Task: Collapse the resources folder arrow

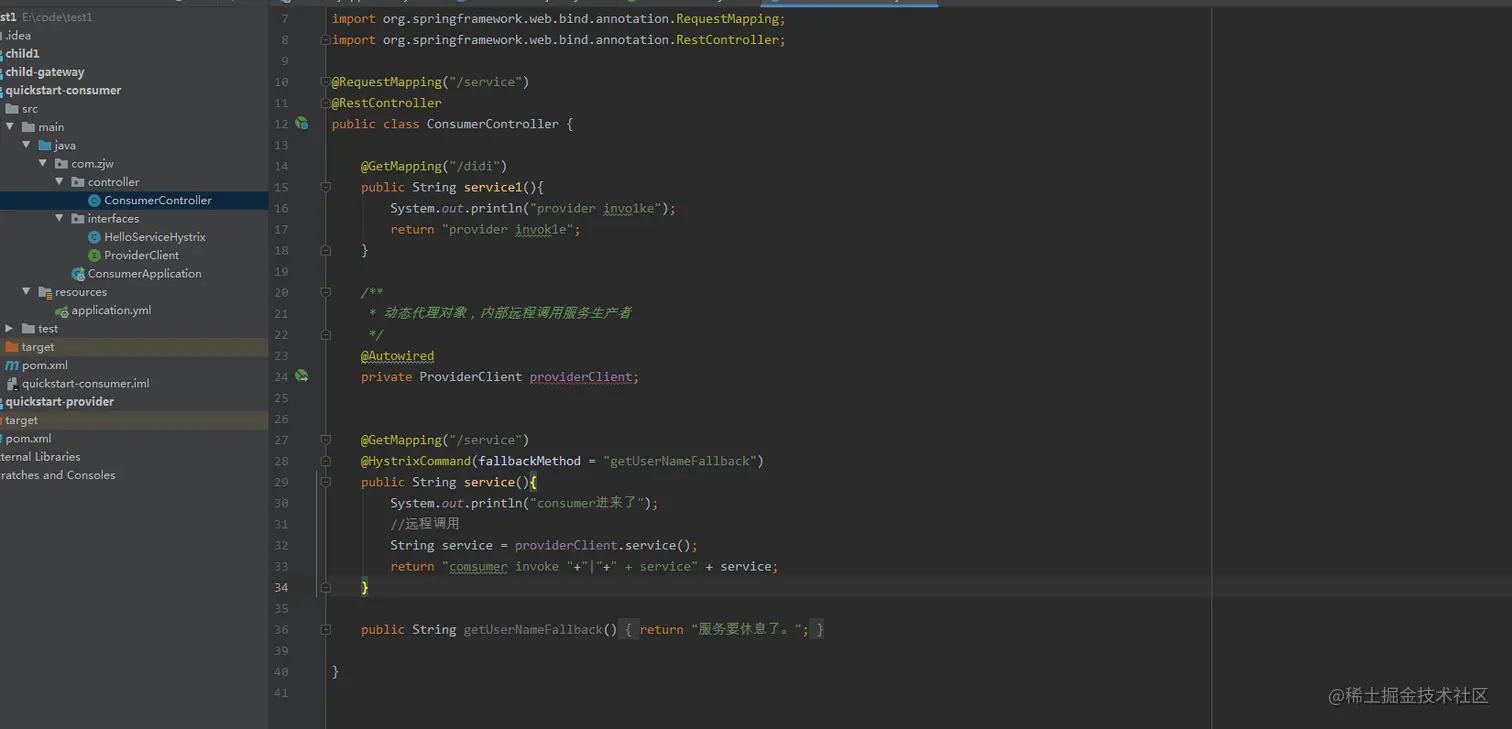Action: pyautogui.click(x=26, y=292)
